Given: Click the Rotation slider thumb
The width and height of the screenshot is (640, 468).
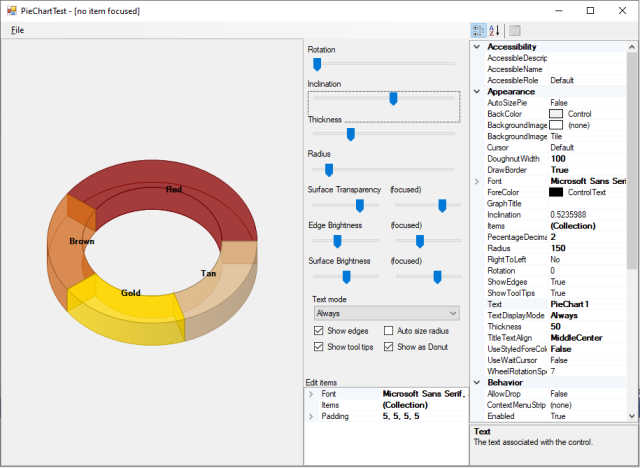Looking at the screenshot, I should (318, 63).
